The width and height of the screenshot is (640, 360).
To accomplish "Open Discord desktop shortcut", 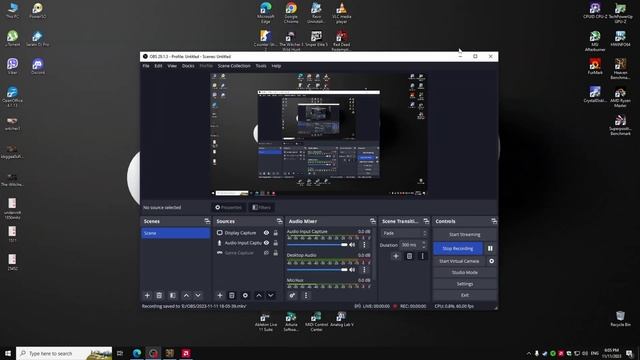I will point(38,67).
